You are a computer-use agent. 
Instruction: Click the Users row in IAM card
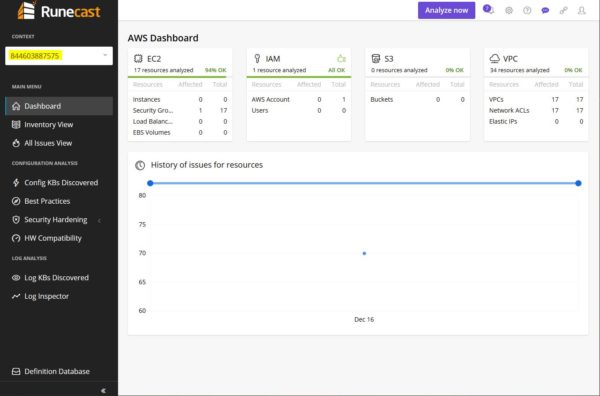[x=299, y=110]
